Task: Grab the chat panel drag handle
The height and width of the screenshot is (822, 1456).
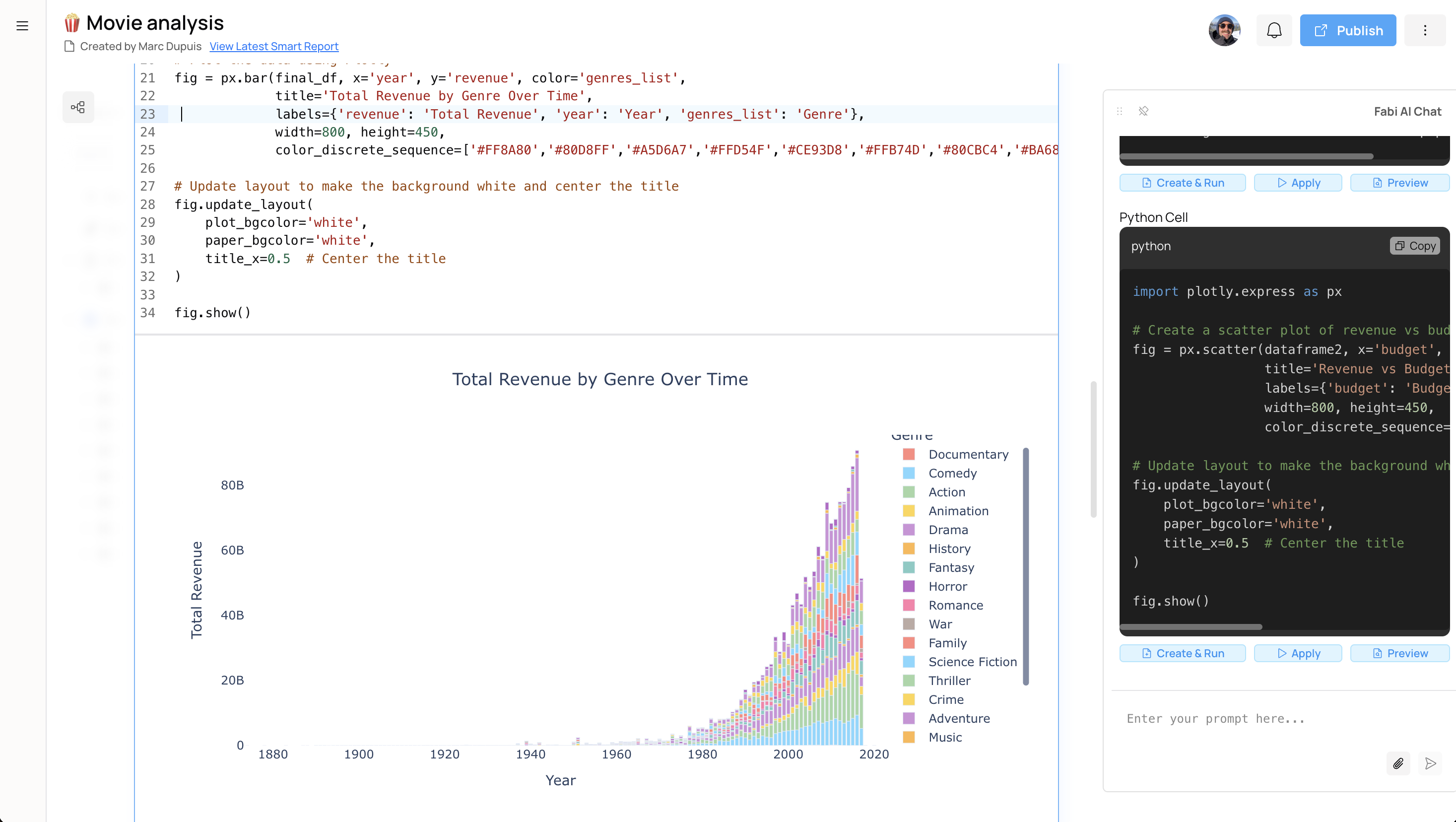Action: [x=1120, y=111]
